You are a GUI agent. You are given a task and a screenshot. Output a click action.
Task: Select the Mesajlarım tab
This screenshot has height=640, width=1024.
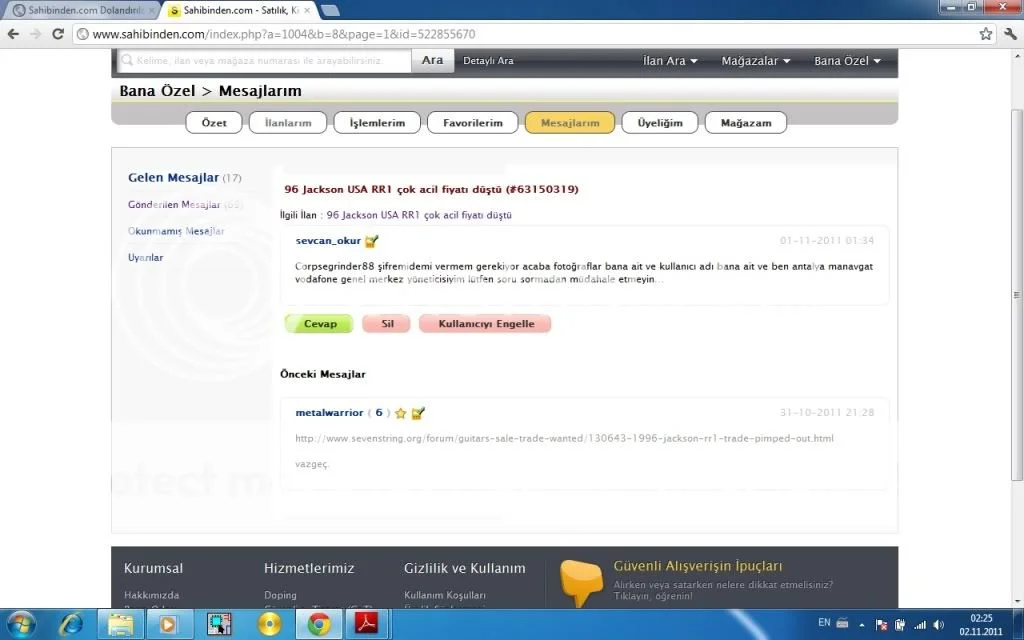pyautogui.click(x=569, y=122)
